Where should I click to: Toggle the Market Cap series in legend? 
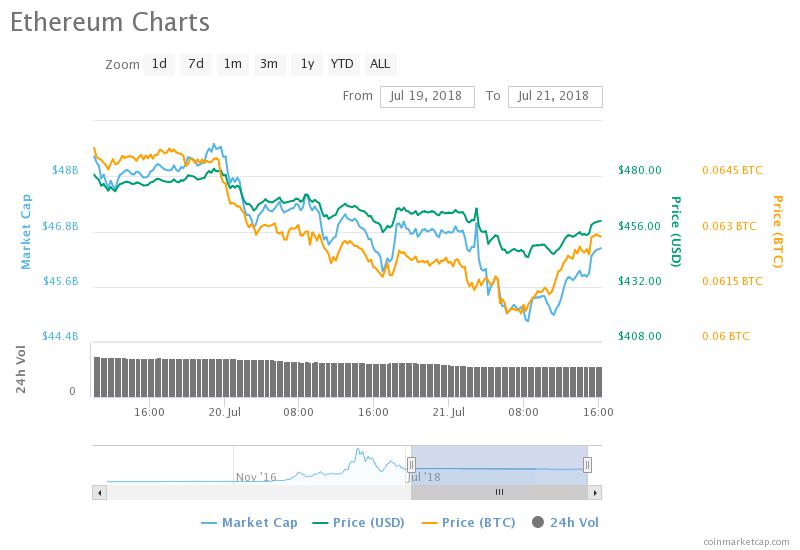[249, 522]
